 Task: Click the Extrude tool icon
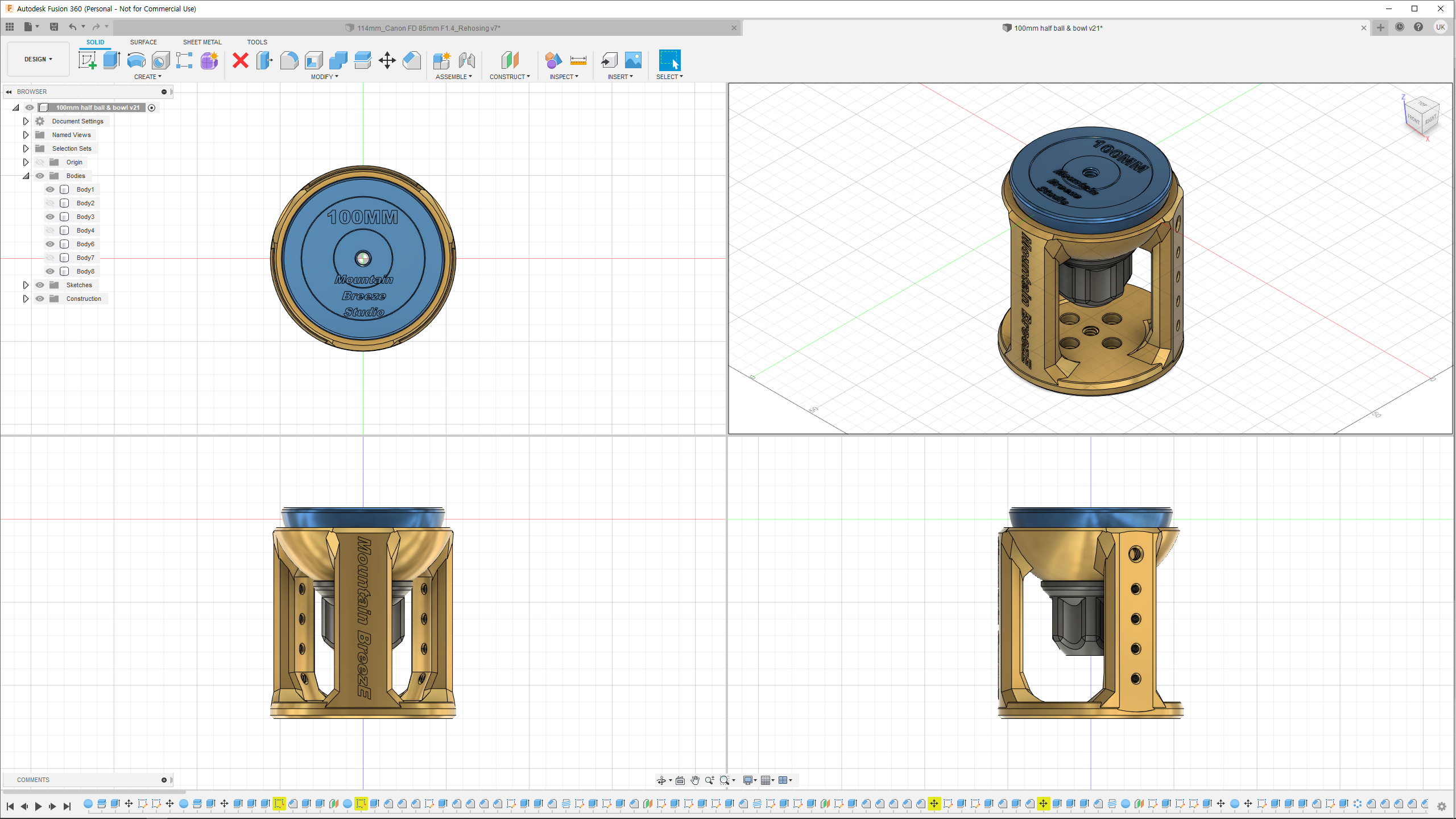pyautogui.click(x=111, y=60)
